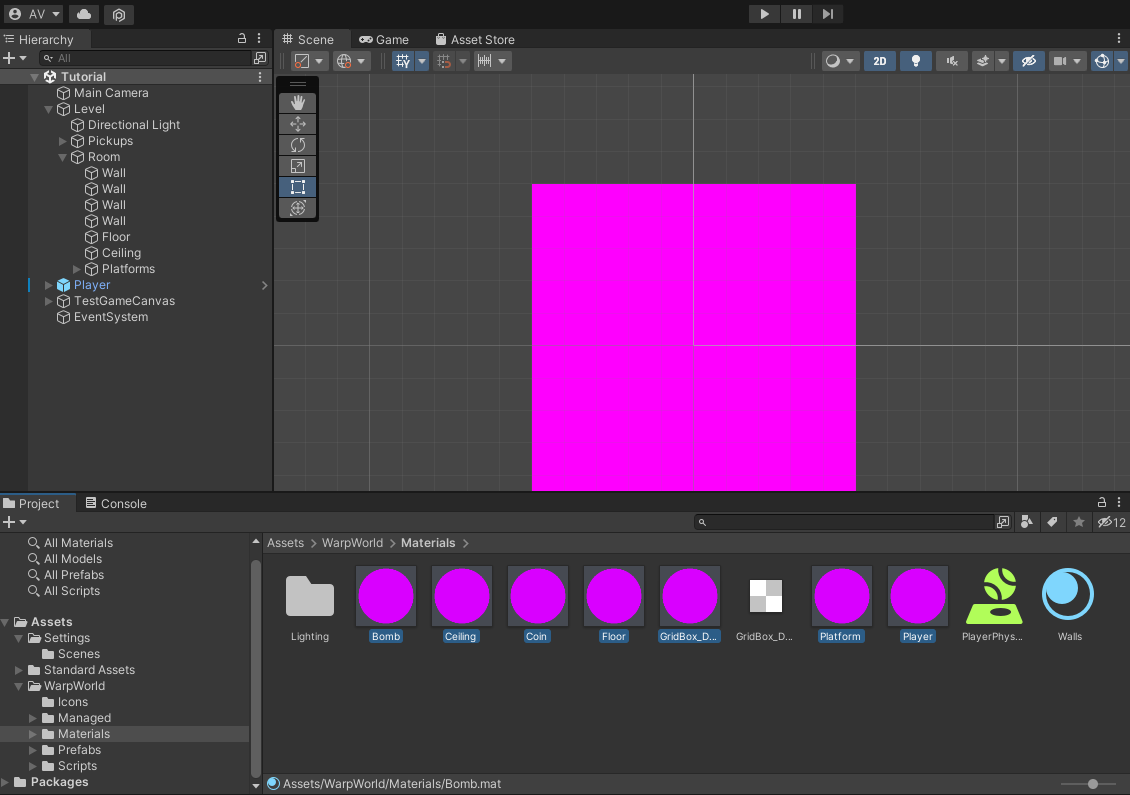
Task: Open the Console tab
Action: pos(115,503)
